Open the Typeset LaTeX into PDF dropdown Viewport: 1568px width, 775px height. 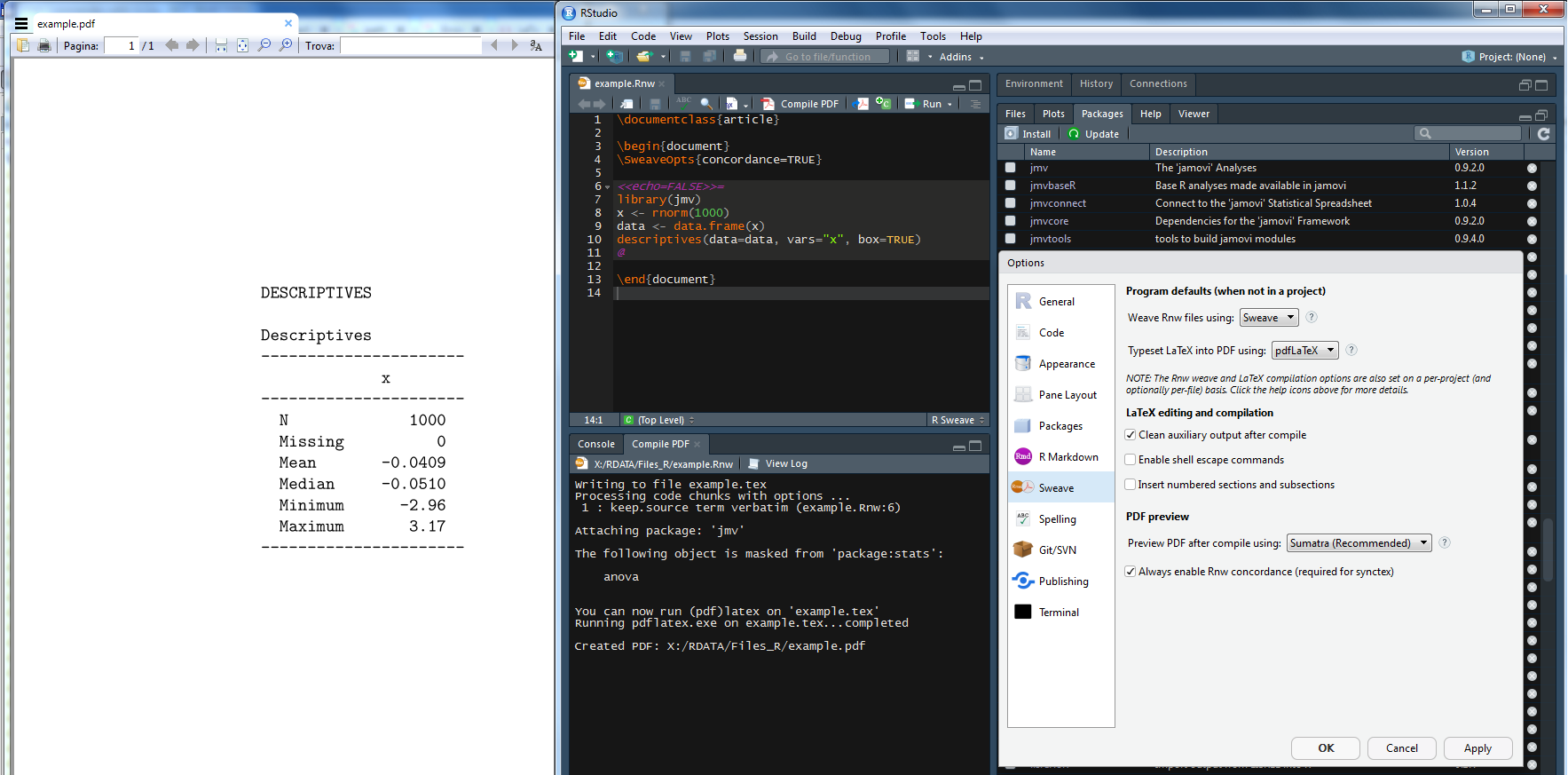click(1304, 351)
